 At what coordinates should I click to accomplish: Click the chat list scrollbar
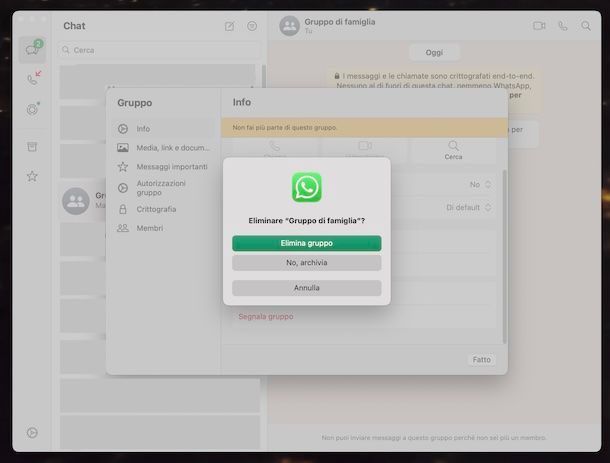(264, 76)
